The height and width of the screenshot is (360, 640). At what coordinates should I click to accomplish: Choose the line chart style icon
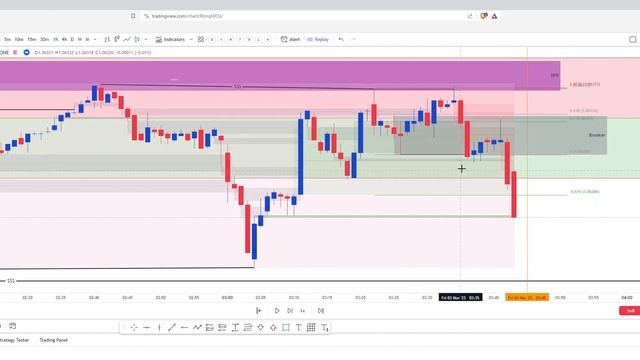127,40
